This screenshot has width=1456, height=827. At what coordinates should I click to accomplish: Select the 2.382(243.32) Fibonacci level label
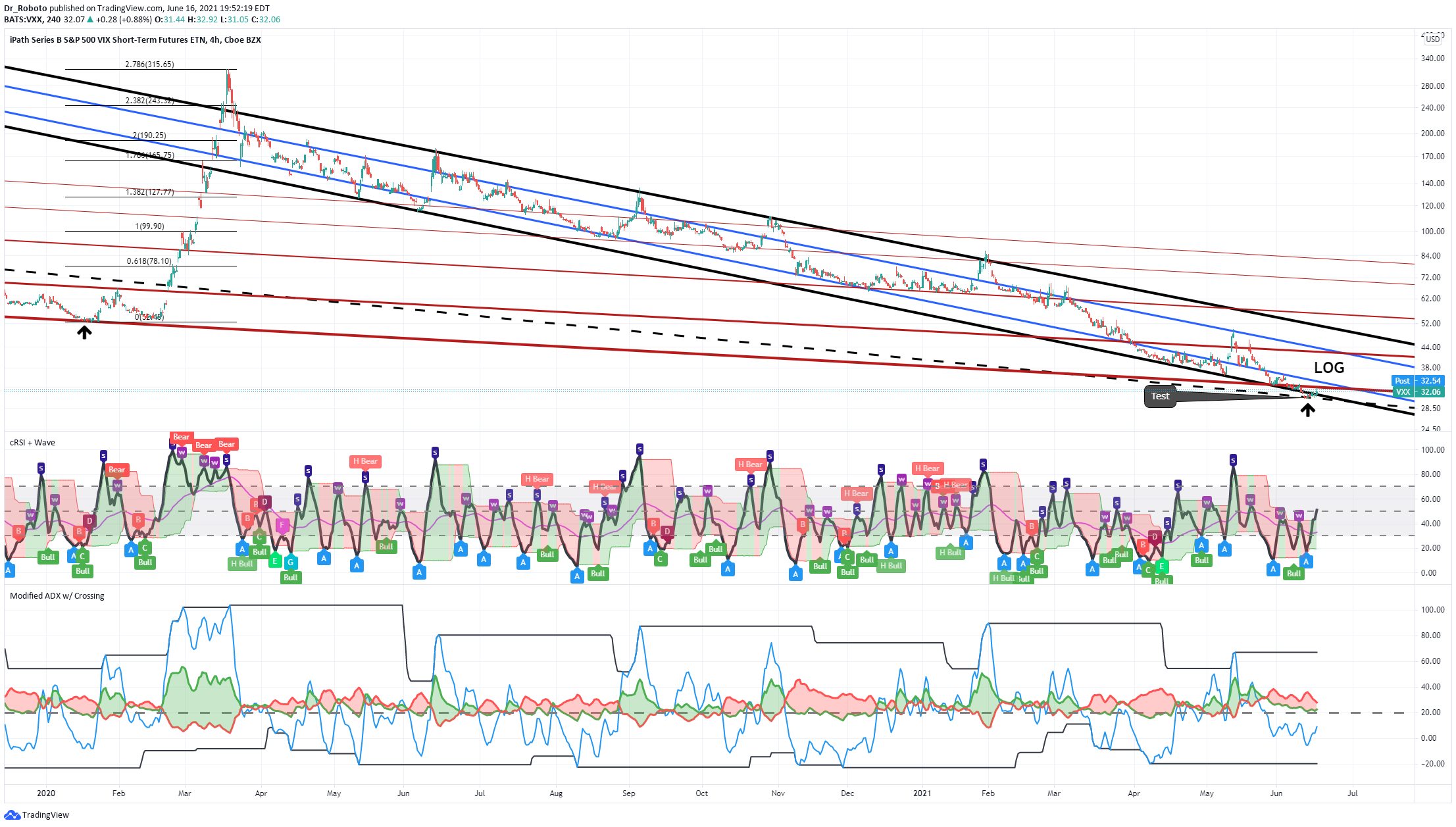click(149, 101)
